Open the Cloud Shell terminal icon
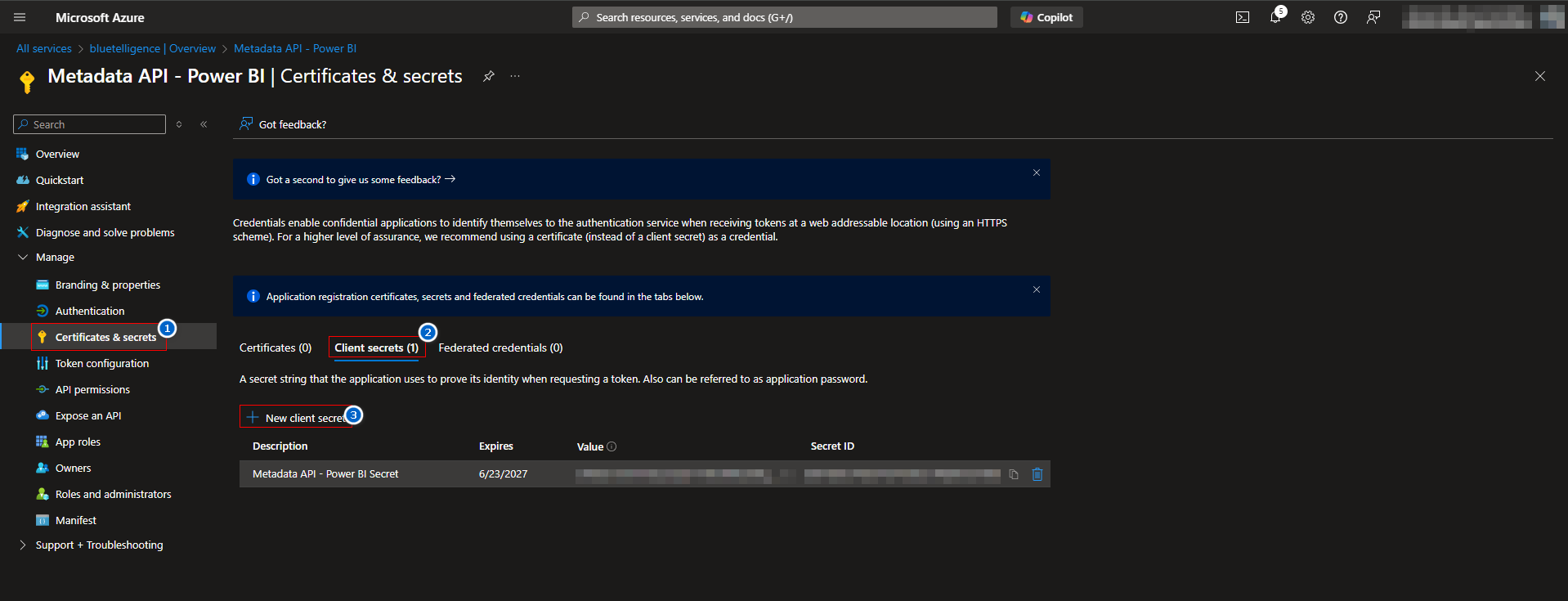 1242,17
